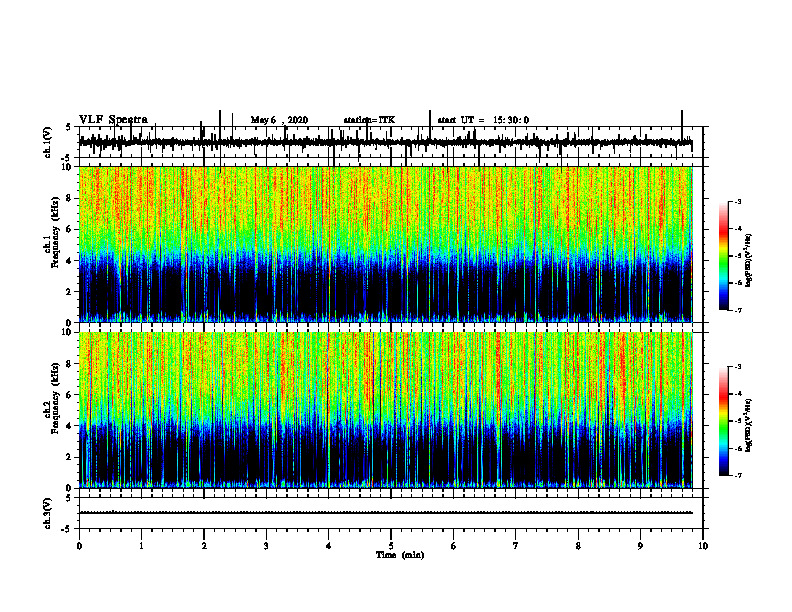Click time axis tick label '0'
Screen dimensions: 792x612
[x=79, y=546]
